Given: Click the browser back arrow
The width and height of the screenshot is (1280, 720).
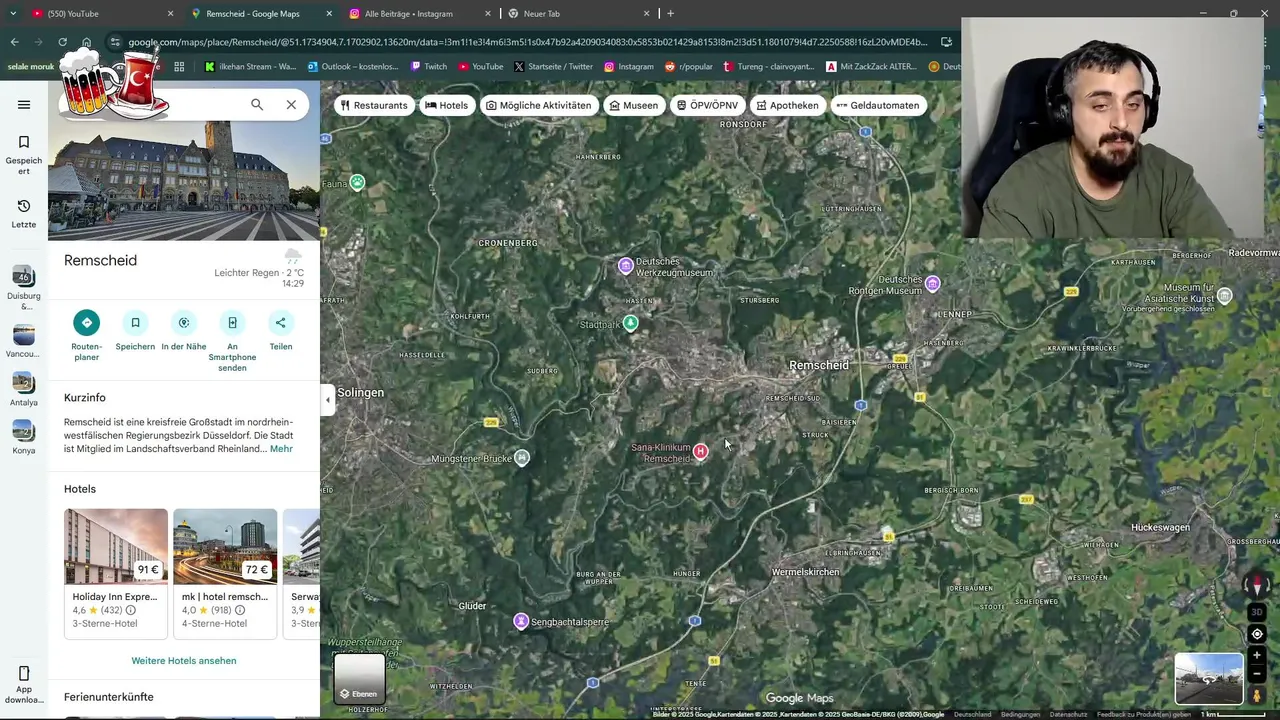Looking at the screenshot, I should click(14, 42).
